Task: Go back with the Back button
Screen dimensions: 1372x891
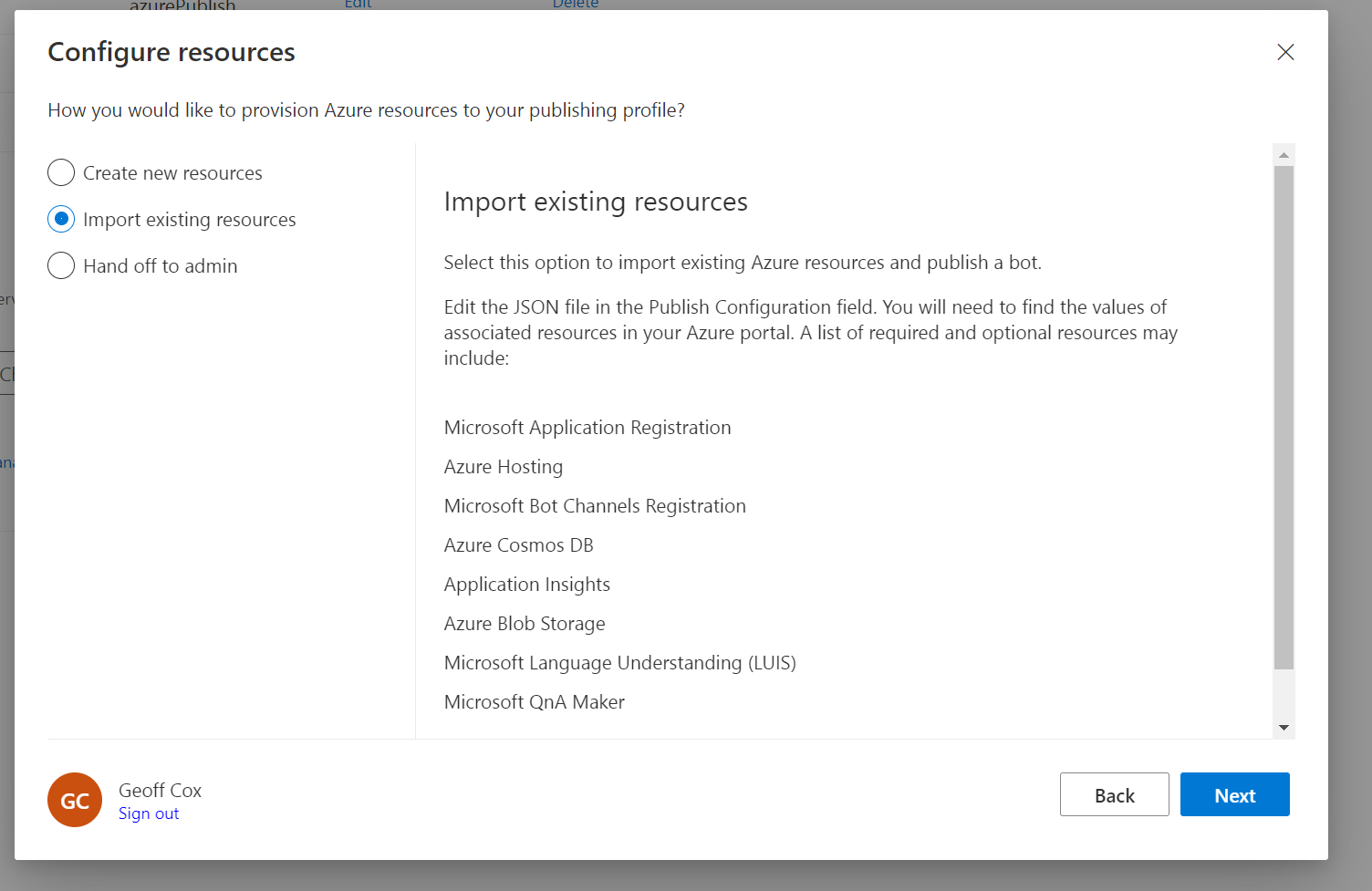Action: click(x=1114, y=794)
